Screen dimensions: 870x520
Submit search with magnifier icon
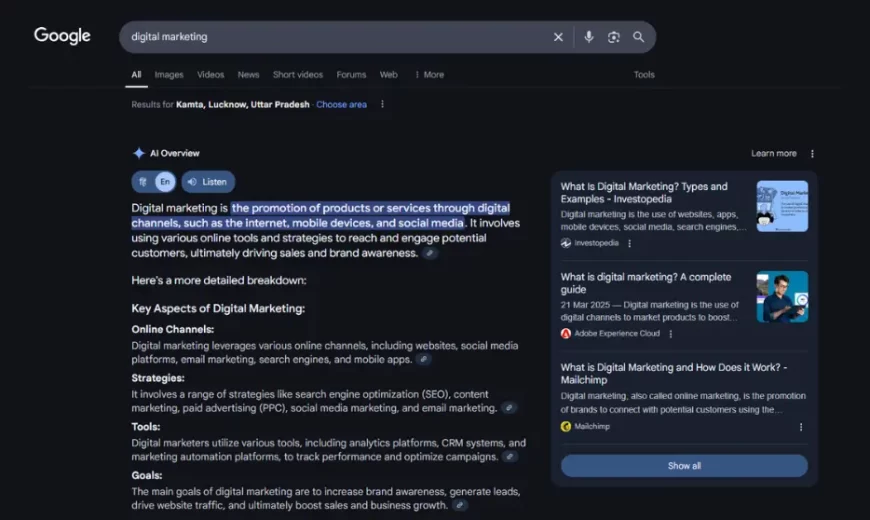(639, 37)
